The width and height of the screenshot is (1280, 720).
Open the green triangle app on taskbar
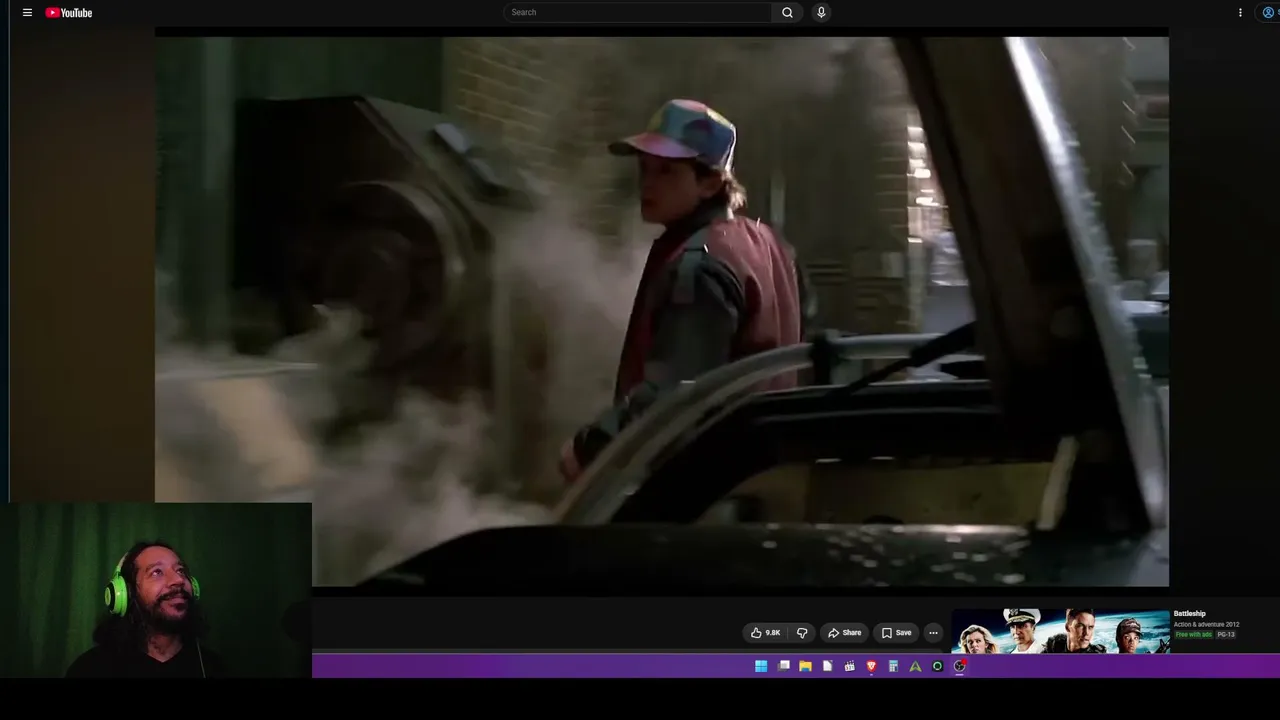click(915, 666)
